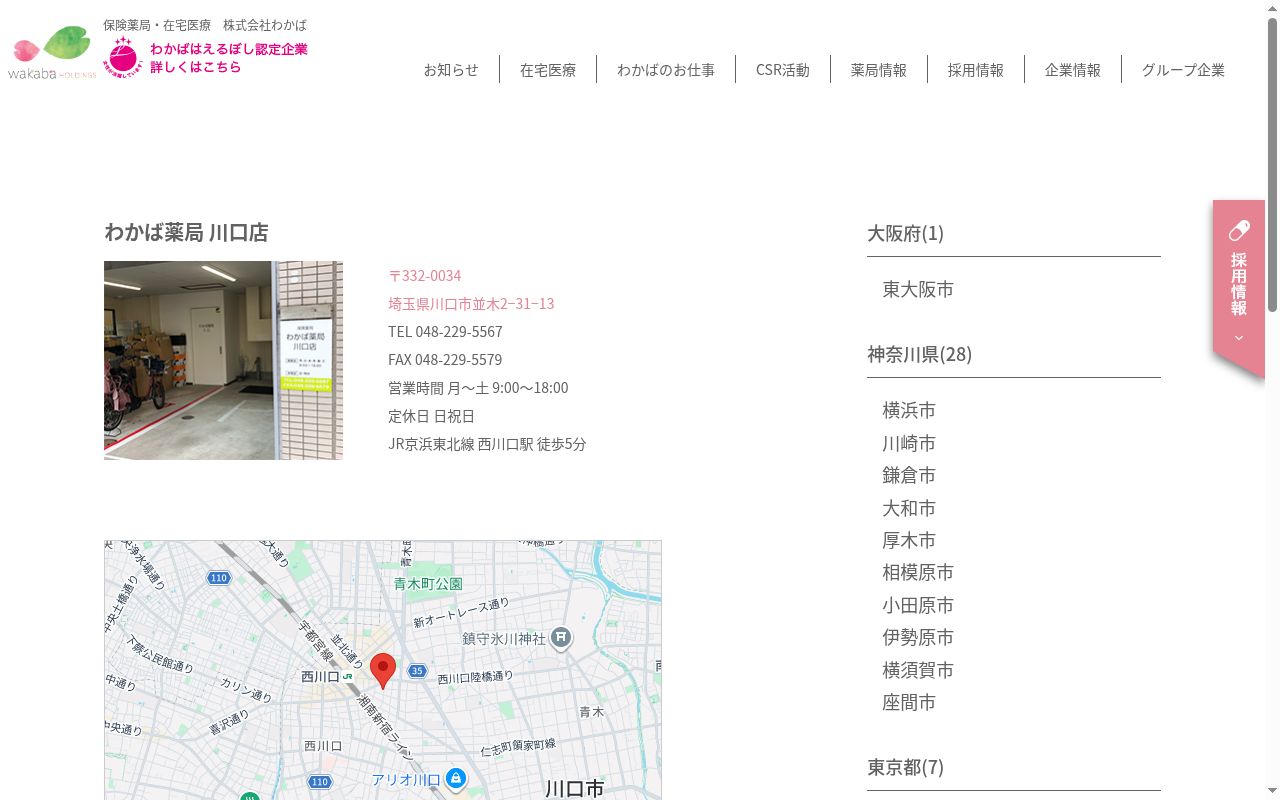
Task: Open address 埼玉県川口市並木2−31−13 link
Action: click(471, 303)
